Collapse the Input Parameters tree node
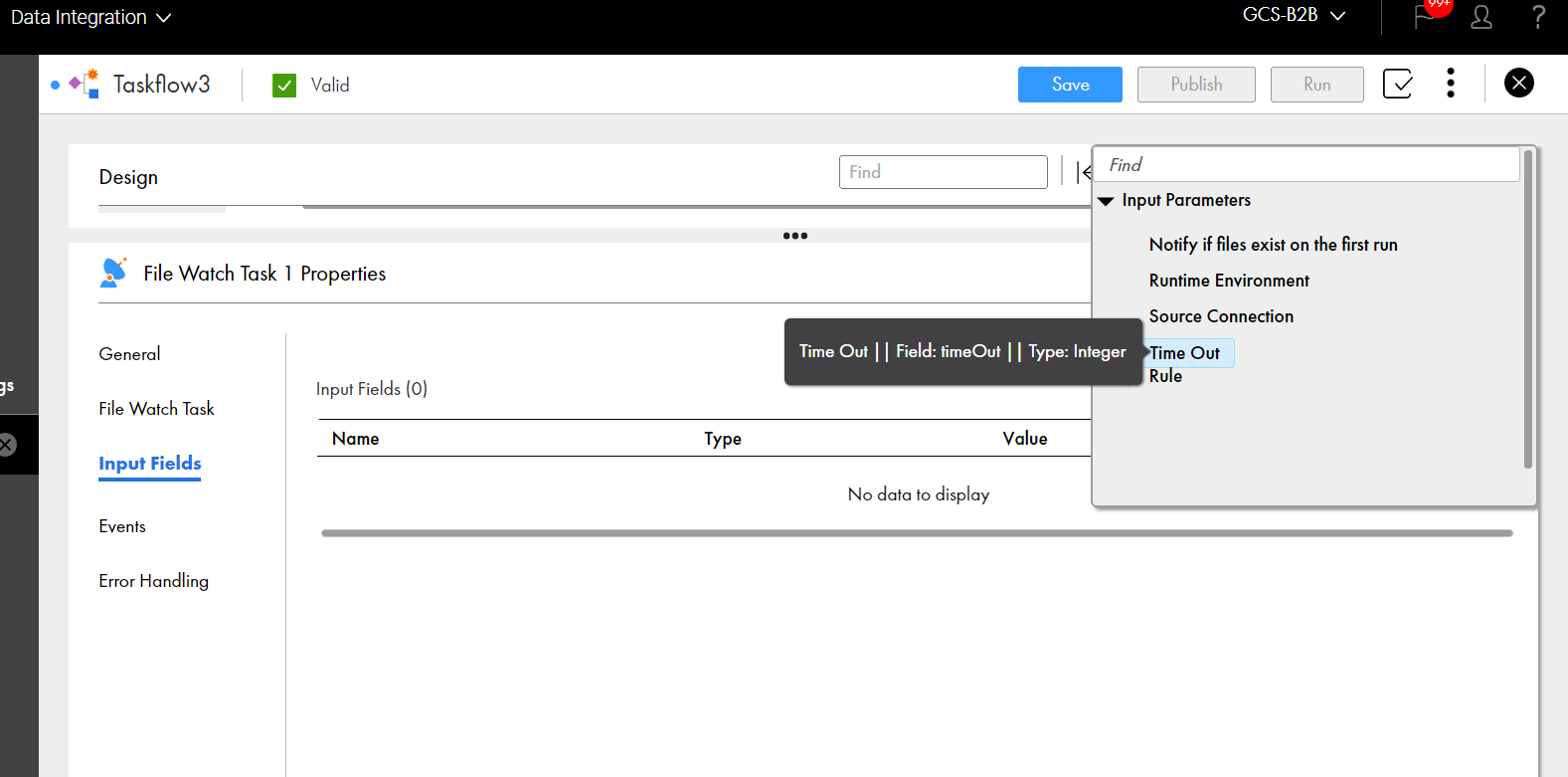Image resolution: width=1568 pixels, height=777 pixels. pyautogui.click(x=1106, y=201)
